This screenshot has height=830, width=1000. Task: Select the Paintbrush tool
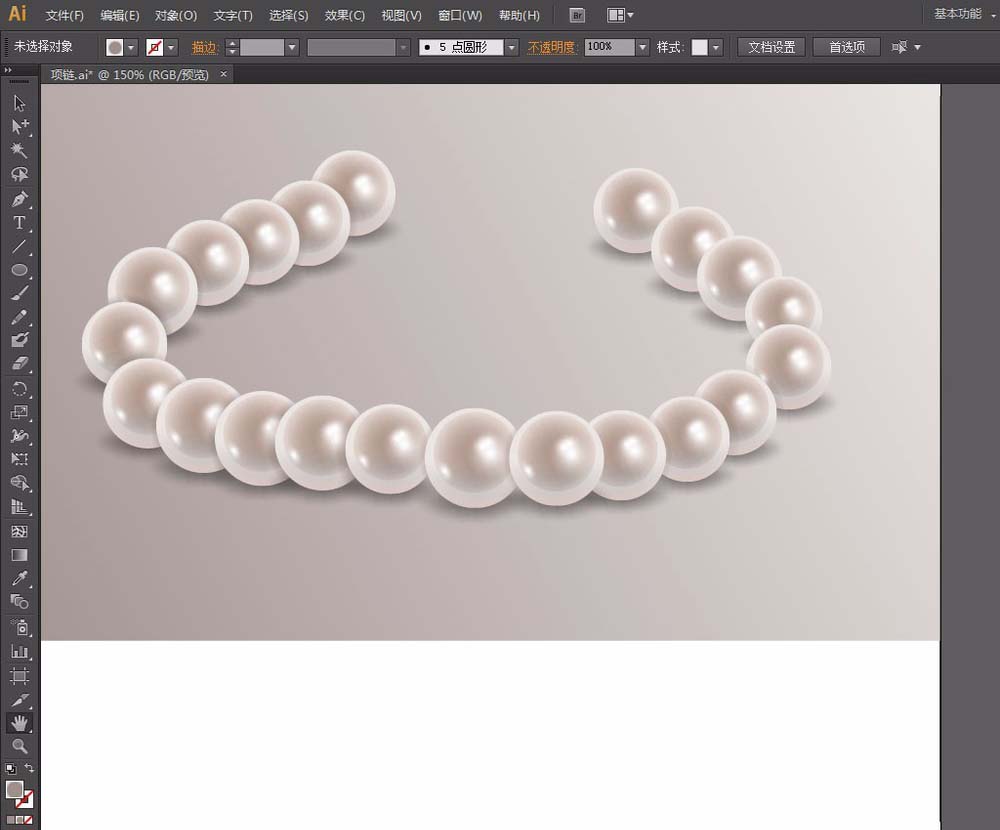click(x=19, y=293)
